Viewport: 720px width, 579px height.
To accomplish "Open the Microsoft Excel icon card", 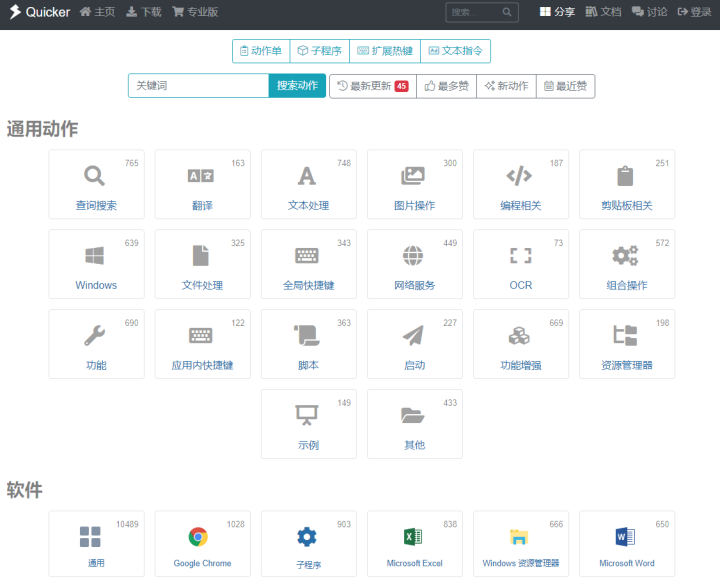I will point(415,544).
